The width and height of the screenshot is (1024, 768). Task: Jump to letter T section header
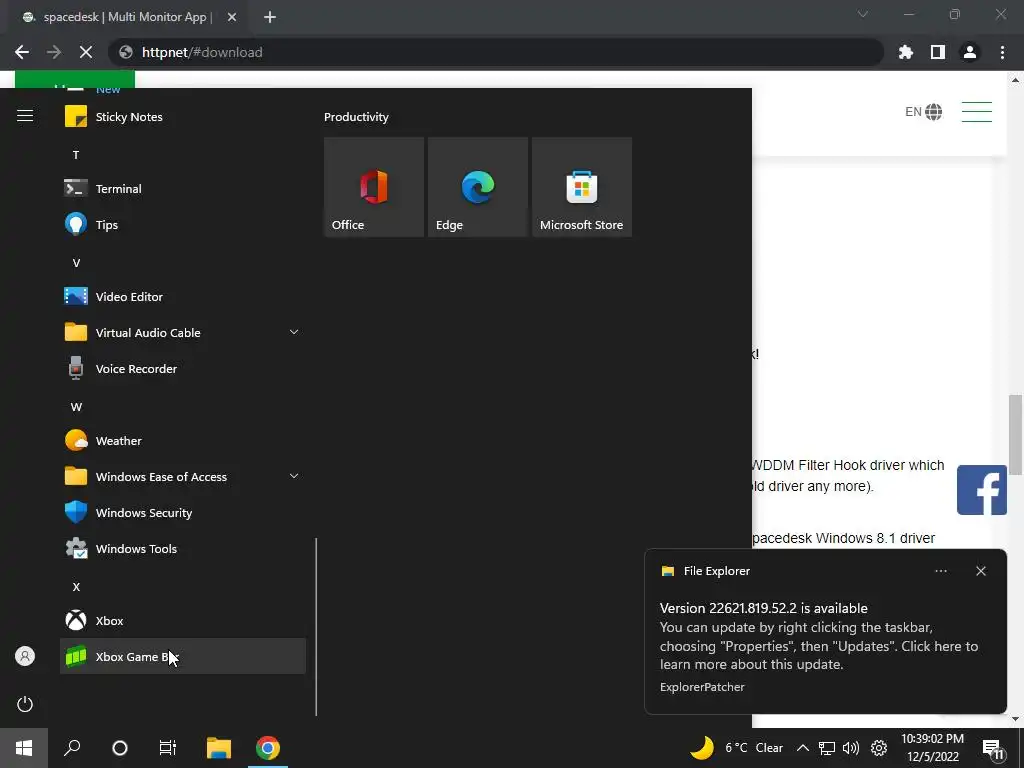click(x=76, y=155)
